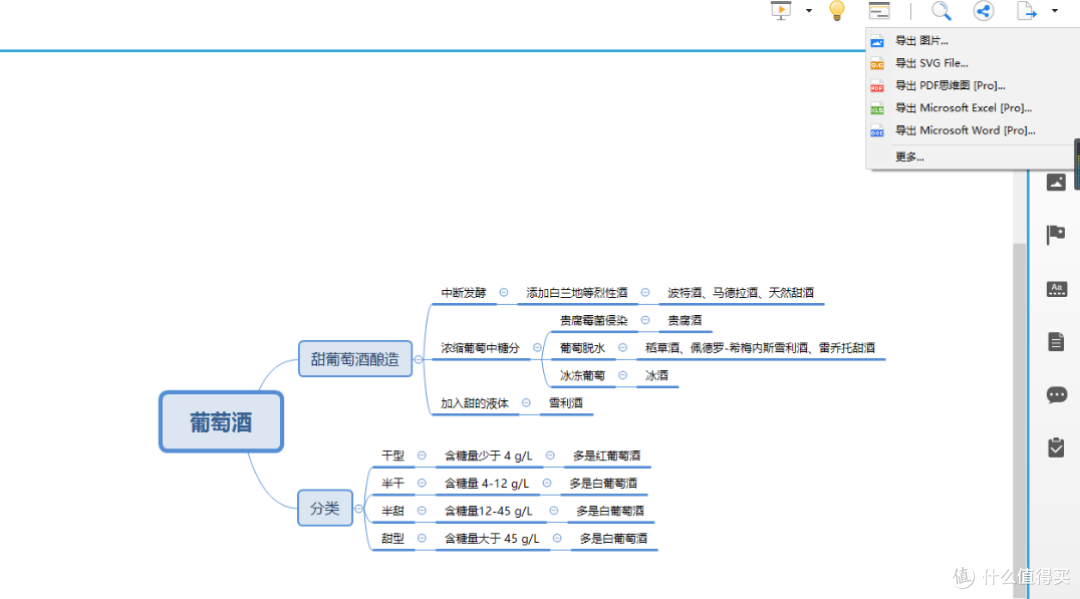The width and height of the screenshot is (1080, 599).
Task: Collapse the 中断发酵 subtopic
Action: 504,293
